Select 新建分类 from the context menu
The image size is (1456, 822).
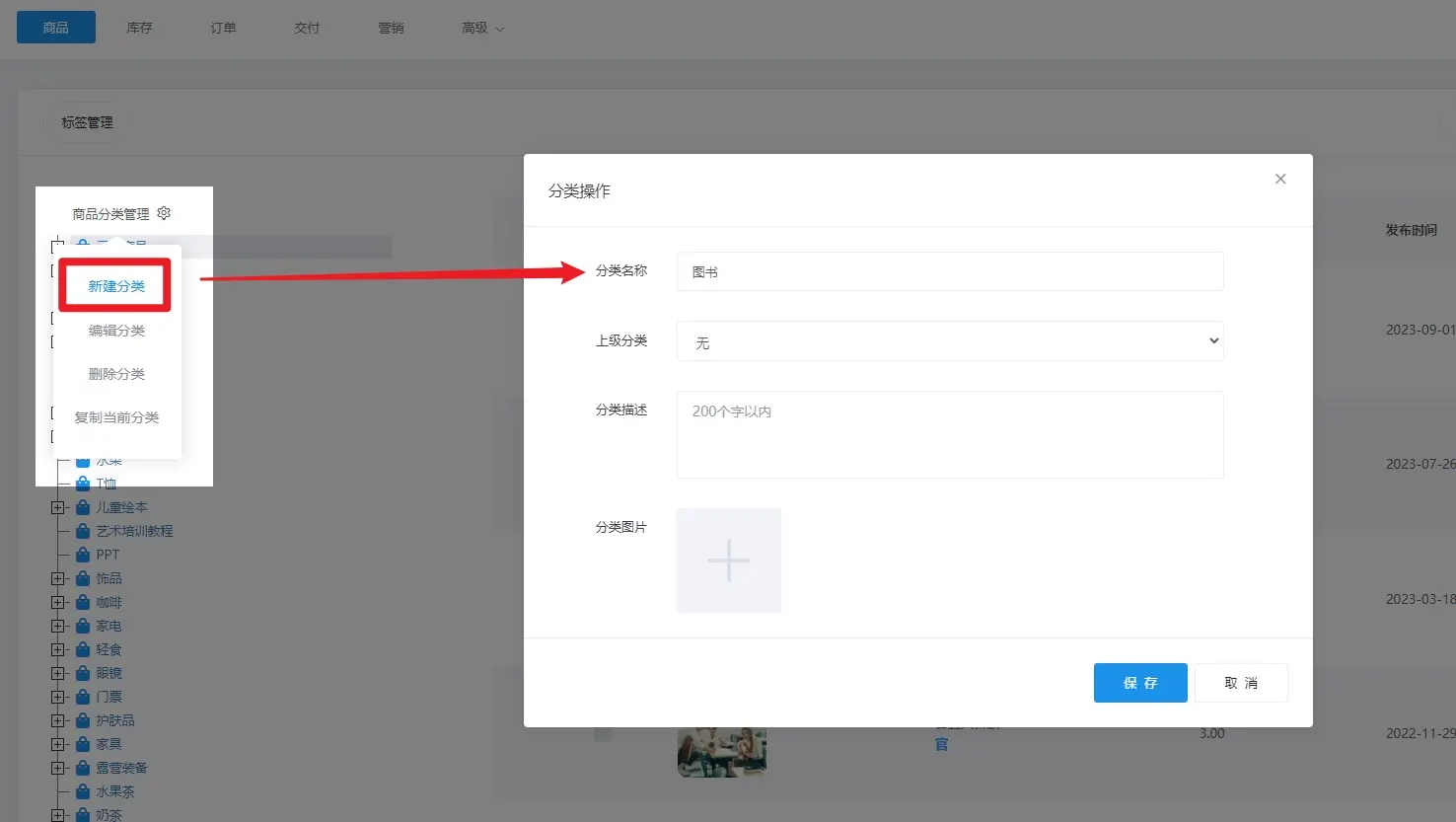pyautogui.click(x=116, y=286)
